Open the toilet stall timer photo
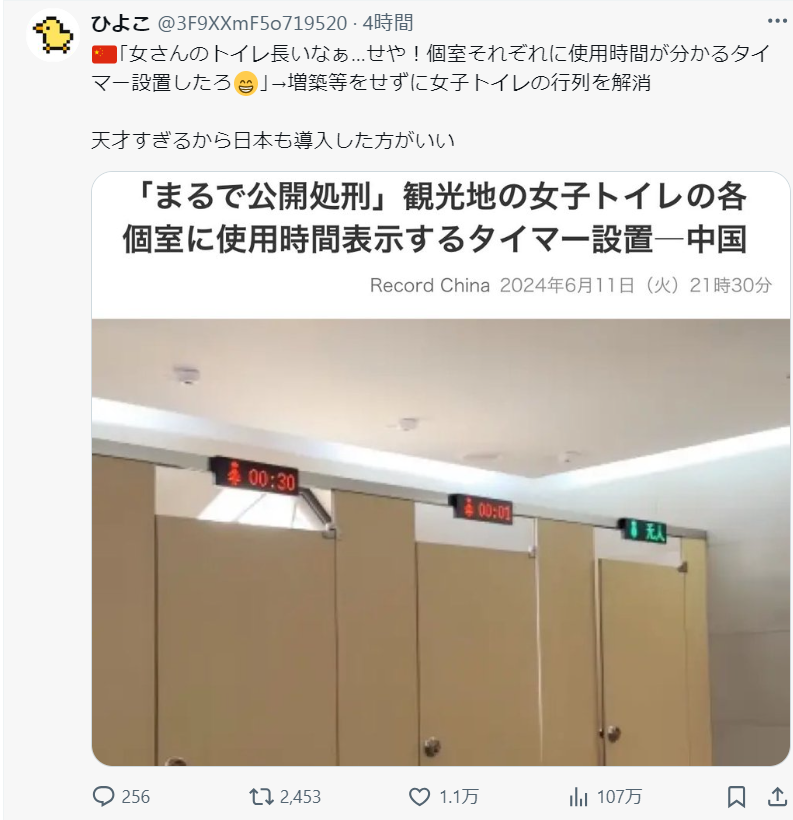Screen dimensions: 793x820 point(440,542)
